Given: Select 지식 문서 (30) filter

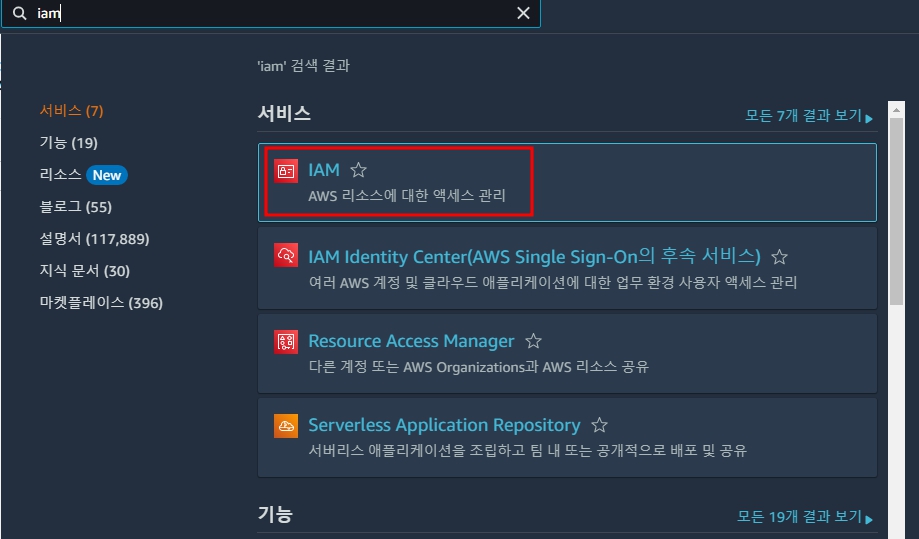Looking at the screenshot, I should pyautogui.click(x=84, y=271).
